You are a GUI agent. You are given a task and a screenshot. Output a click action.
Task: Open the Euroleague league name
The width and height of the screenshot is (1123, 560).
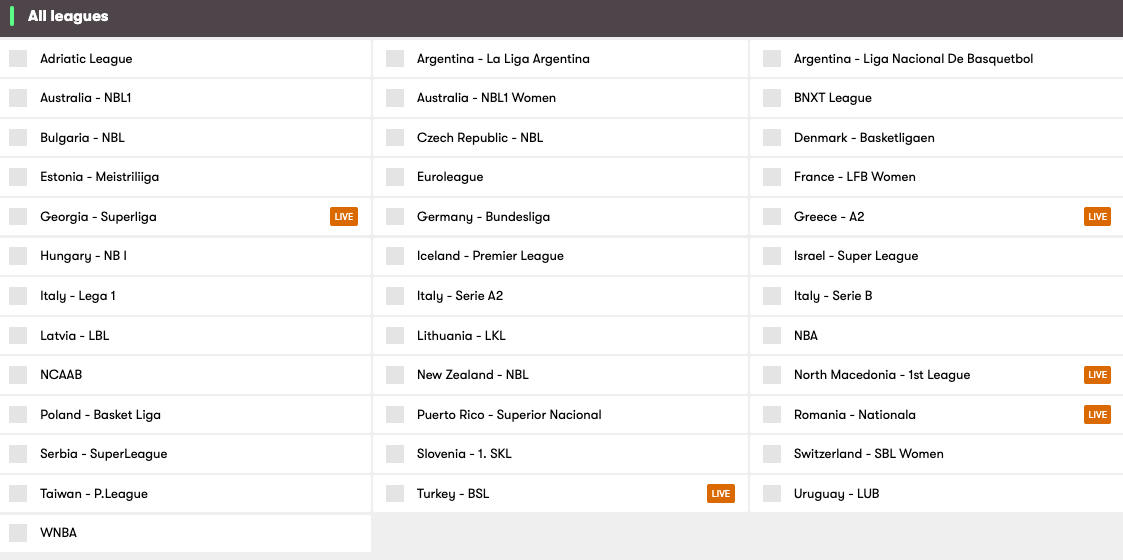pos(450,177)
